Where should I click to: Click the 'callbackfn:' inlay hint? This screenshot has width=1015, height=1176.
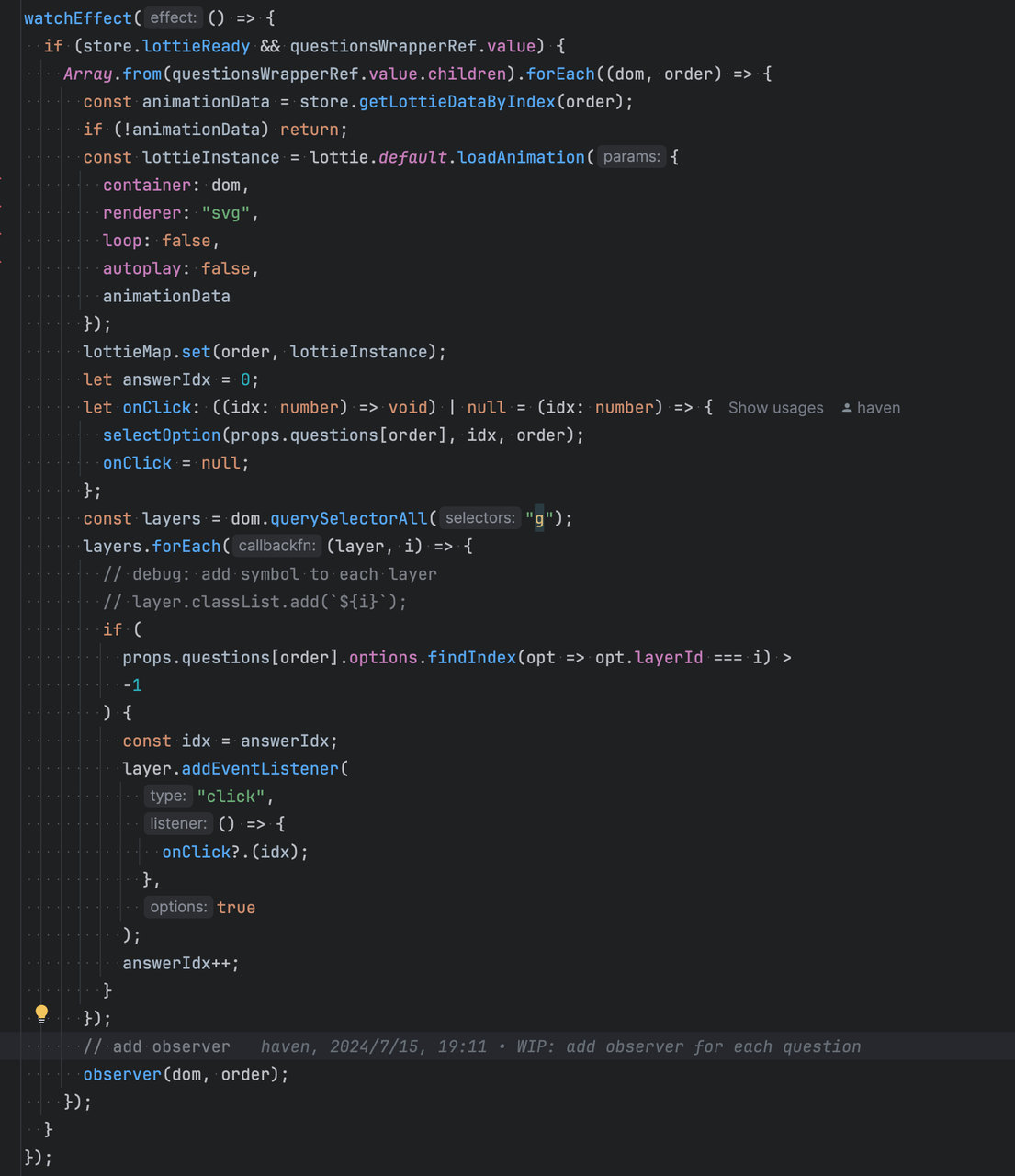click(x=276, y=546)
